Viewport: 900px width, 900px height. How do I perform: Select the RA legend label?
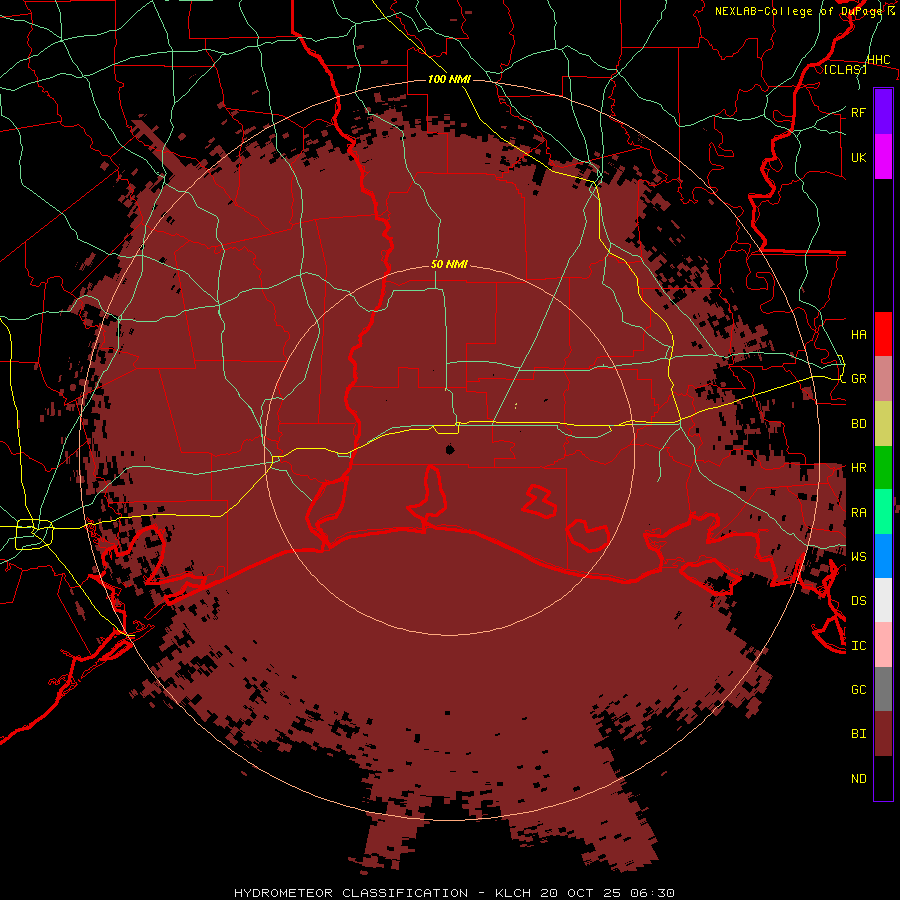click(858, 513)
